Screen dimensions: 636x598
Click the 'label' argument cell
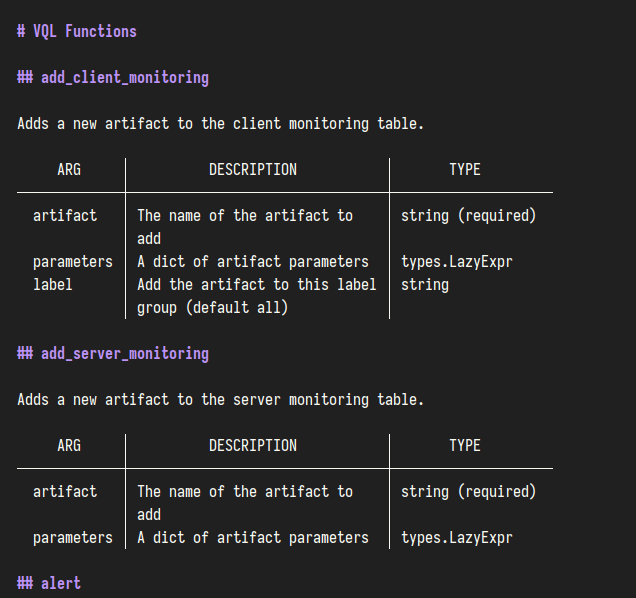(53, 284)
